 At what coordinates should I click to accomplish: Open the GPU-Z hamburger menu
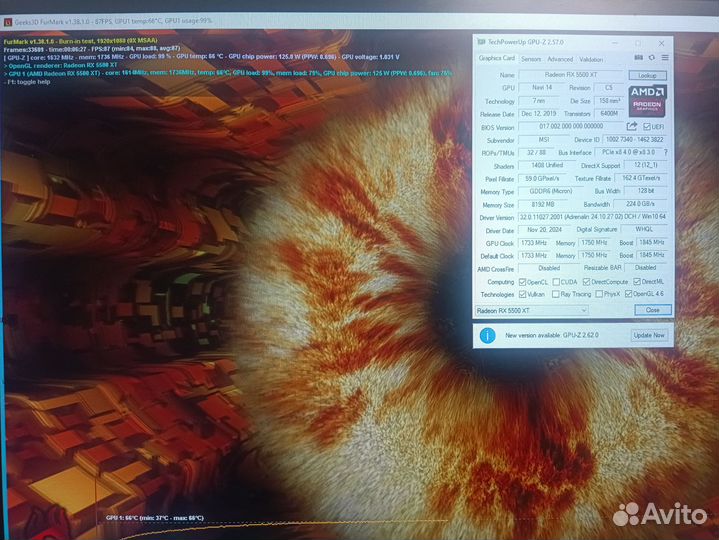pyautogui.click(x=665, y=58)
